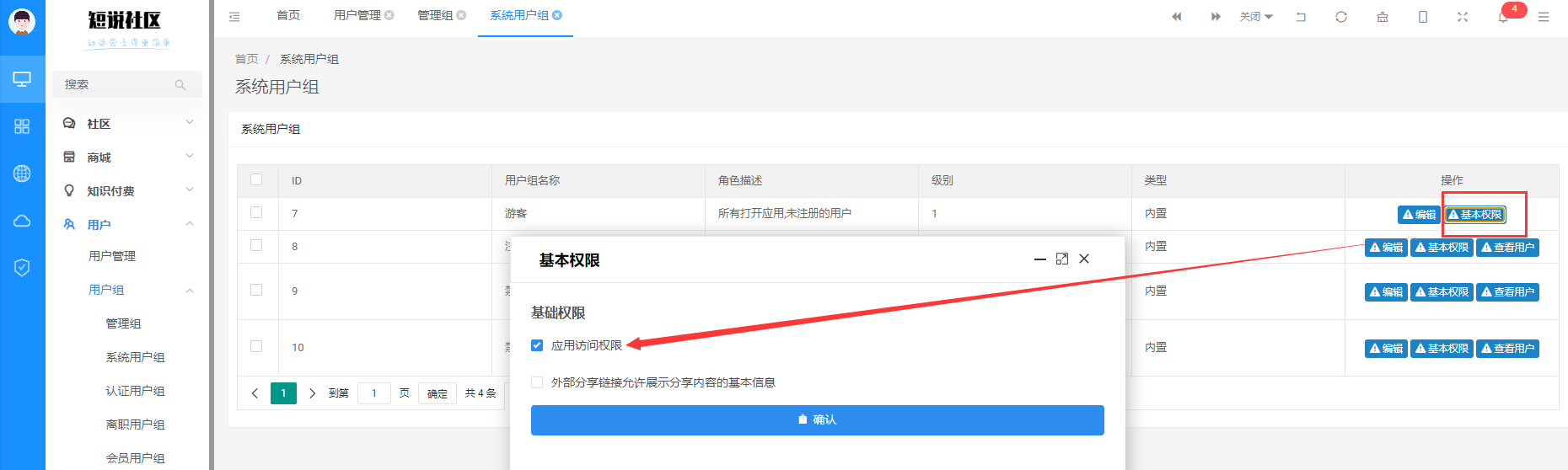Click the 查看用户 button for row ID 10
1568x470 pixels.
[1507, 349]
